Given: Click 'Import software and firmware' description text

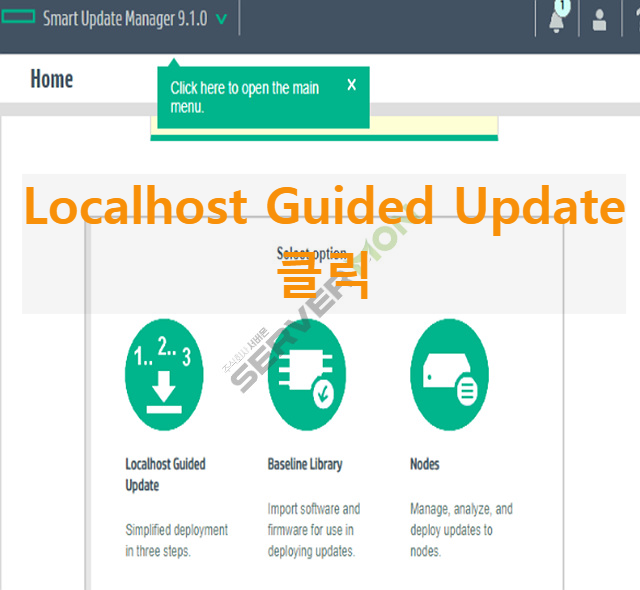Looking at the screenshot, I should point(314,530).
